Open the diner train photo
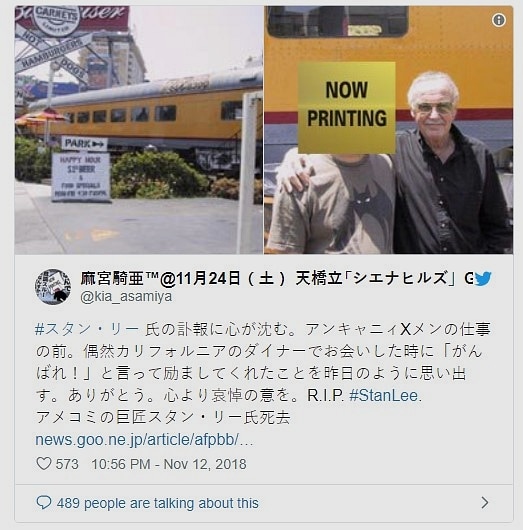 pyautogui.click(x=139, y=130)
